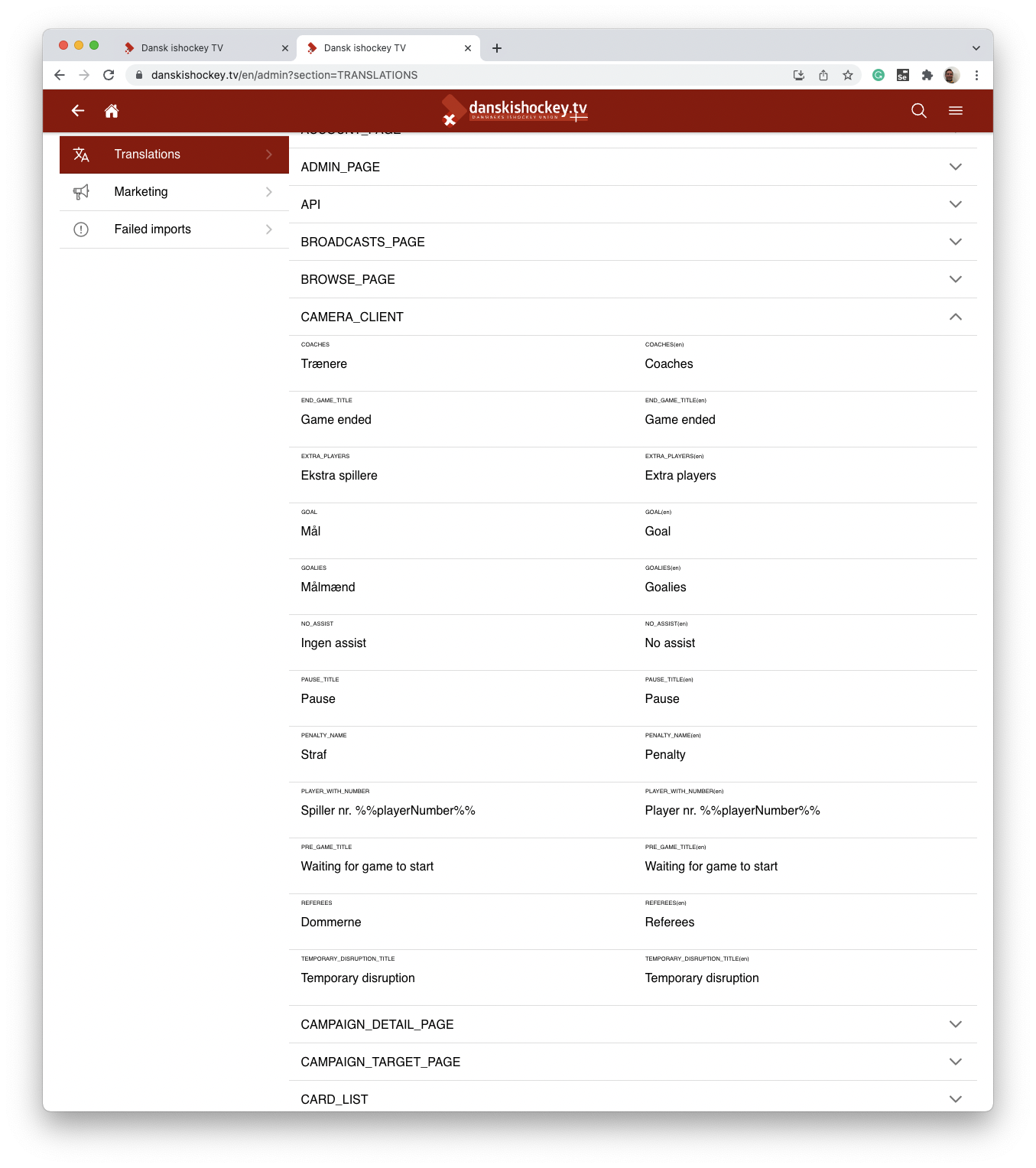
Task: Expand the CAMPAIGN_DETAIL_PAGE section
Action: (633, 1024)
